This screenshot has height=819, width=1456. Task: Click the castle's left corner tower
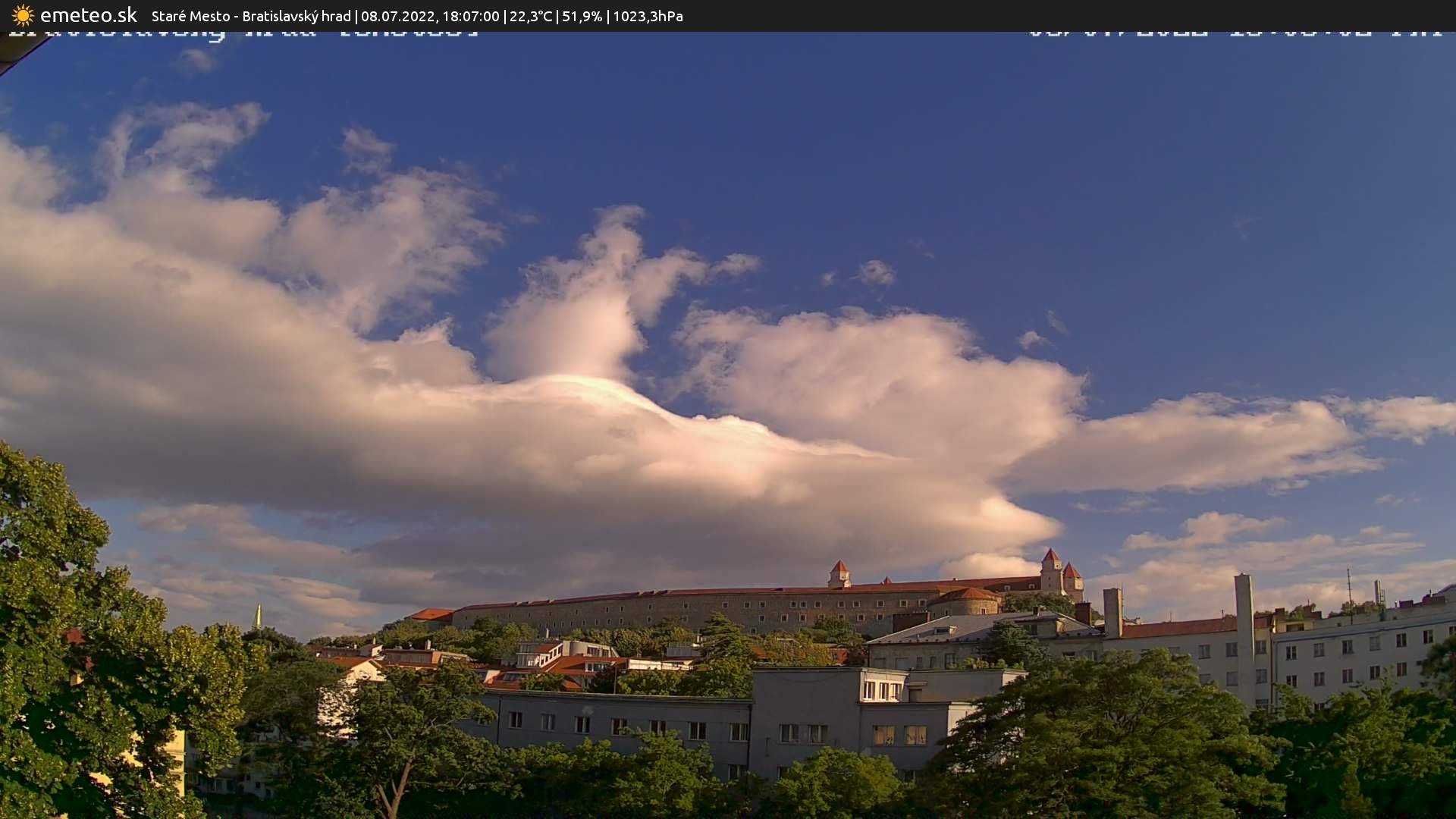click(x=839, y=573)
